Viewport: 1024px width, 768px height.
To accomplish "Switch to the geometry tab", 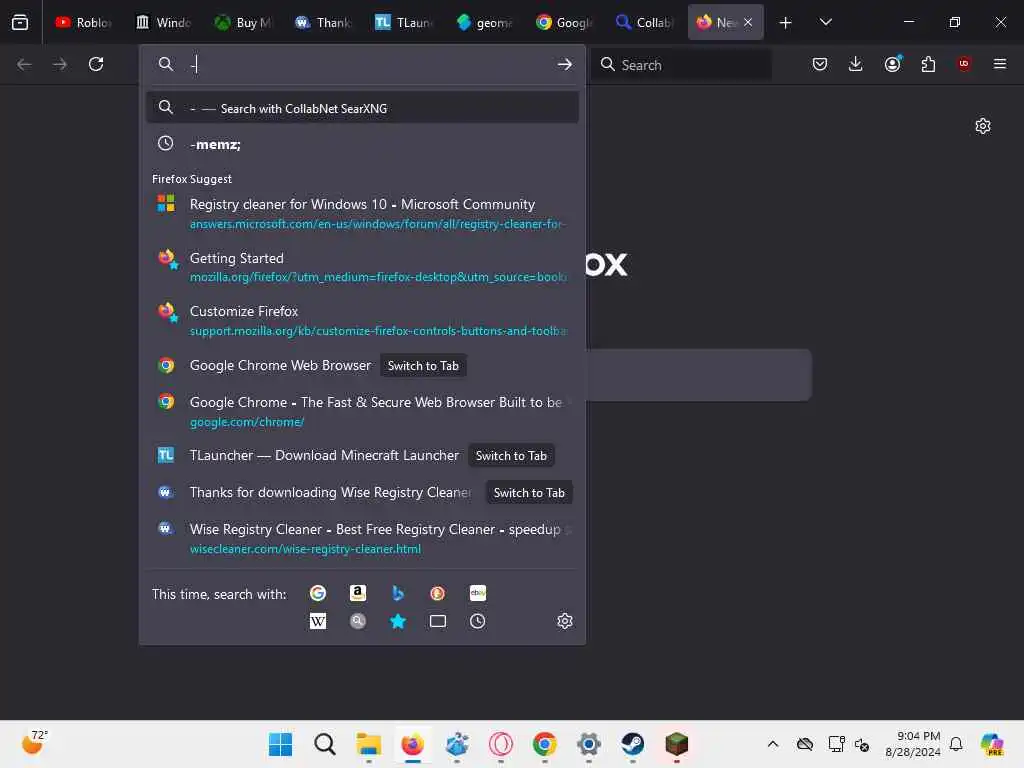I will click(x=483, y=23).
